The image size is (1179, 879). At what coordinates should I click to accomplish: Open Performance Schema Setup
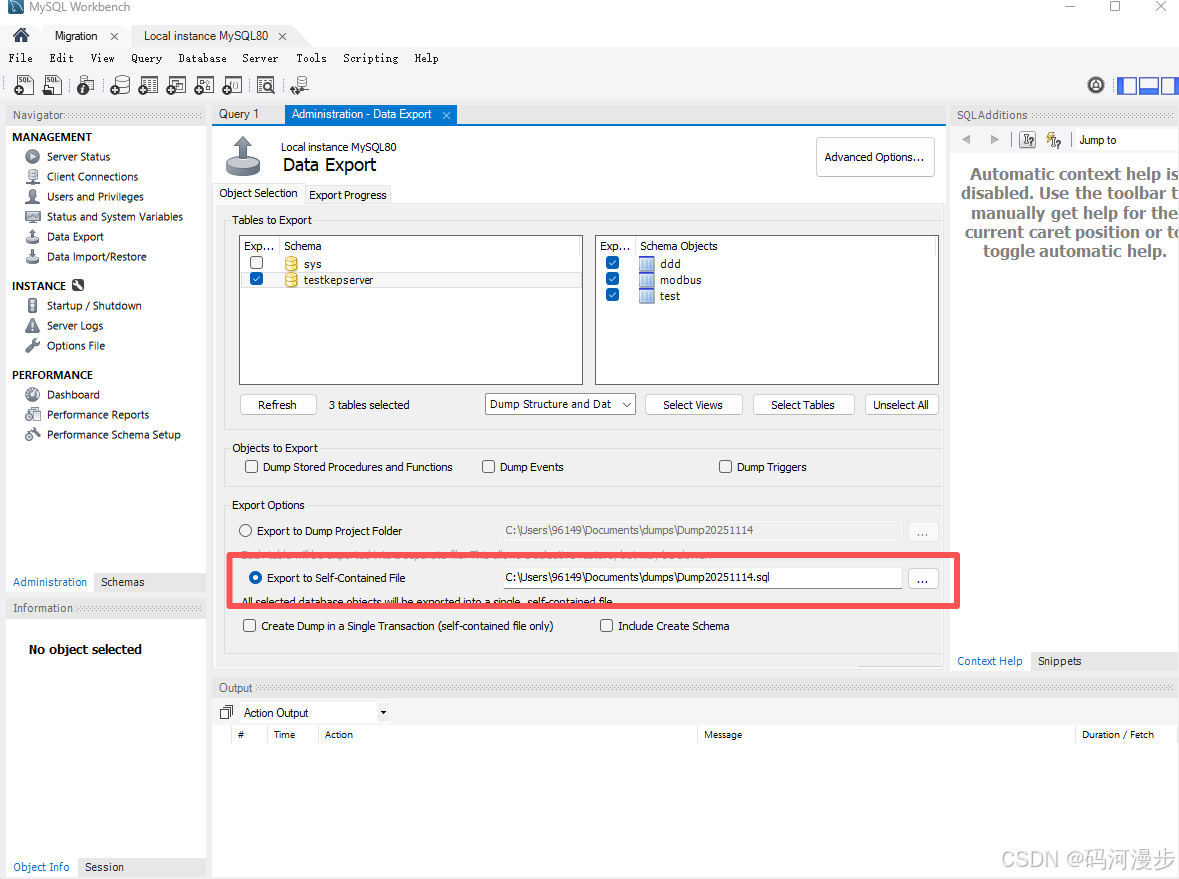(113, 435)
